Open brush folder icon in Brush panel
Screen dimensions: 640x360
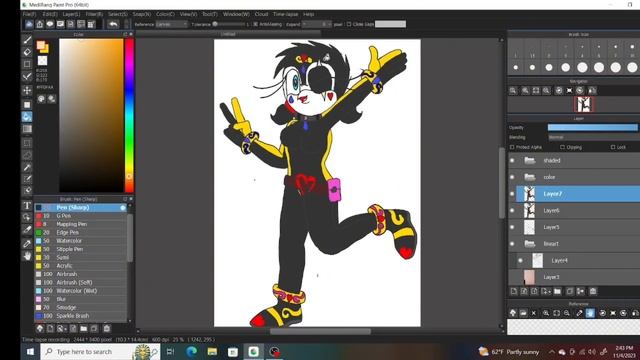coord(84,329)
